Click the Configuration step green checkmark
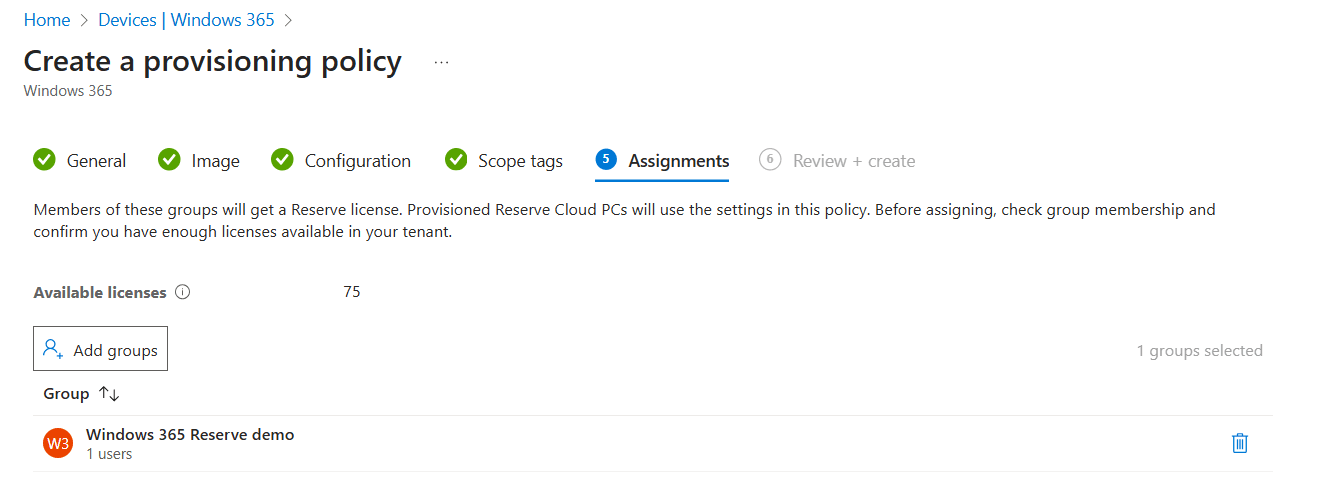Screen dimensions: 1317x493 click(x=282, y=160)
